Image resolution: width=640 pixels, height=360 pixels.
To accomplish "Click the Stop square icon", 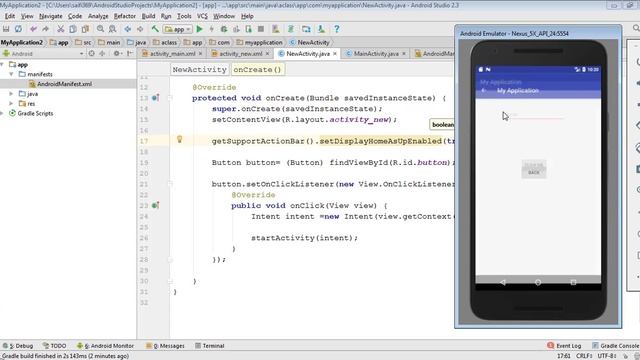I will 260,29.
